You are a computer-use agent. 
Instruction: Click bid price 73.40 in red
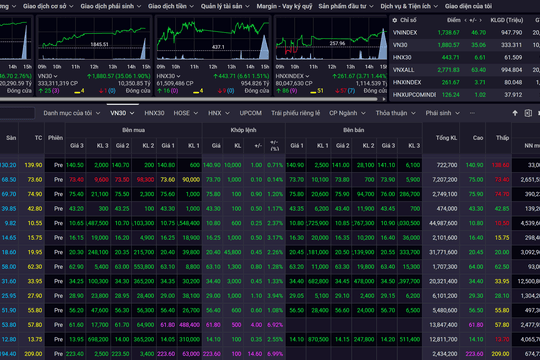pyautogui.click(x=76, y=179)
